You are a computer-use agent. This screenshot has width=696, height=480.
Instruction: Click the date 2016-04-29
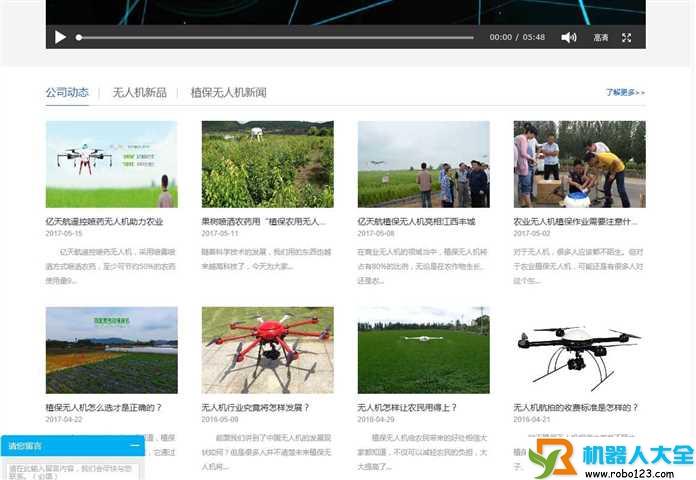pyautogui.click(x=376, y=419)
